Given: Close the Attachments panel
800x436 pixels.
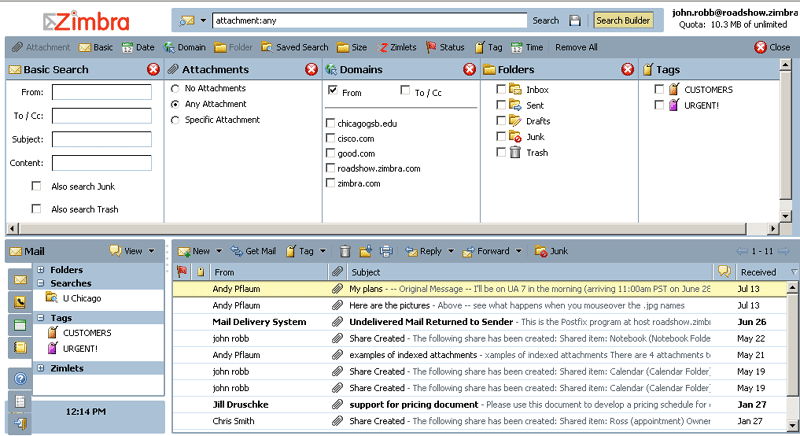Looking at the screenshot, I should 311,69.
